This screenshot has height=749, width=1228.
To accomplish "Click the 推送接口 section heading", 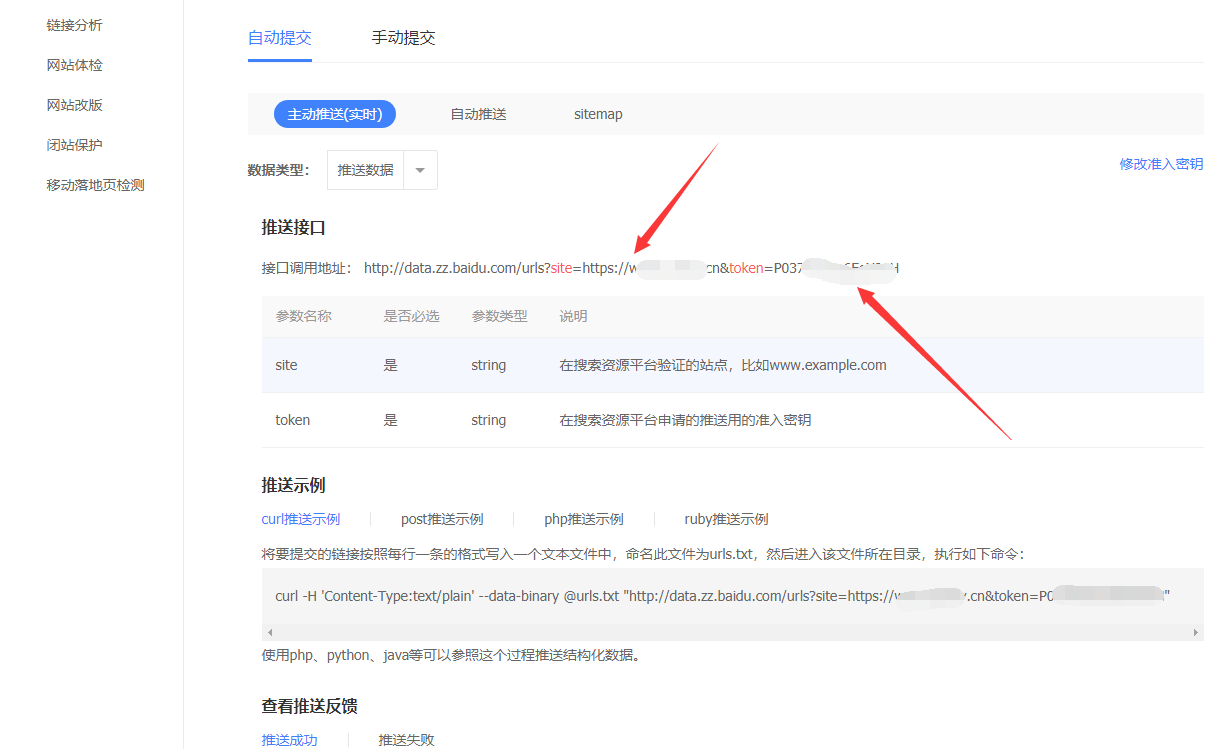I will click(x=294, y=228).
